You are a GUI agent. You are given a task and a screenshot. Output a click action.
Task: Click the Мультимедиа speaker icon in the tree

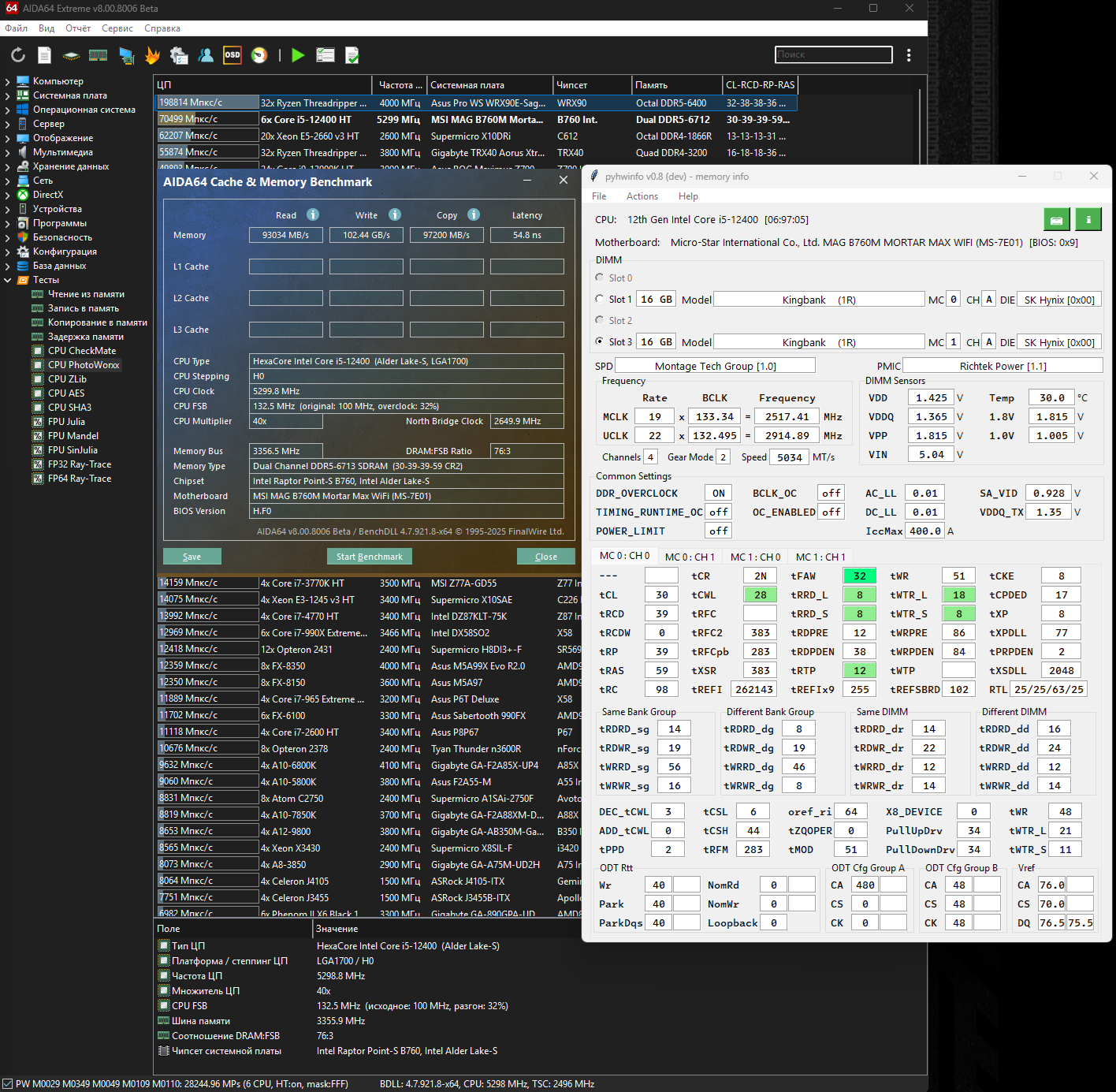click(24, 152)
